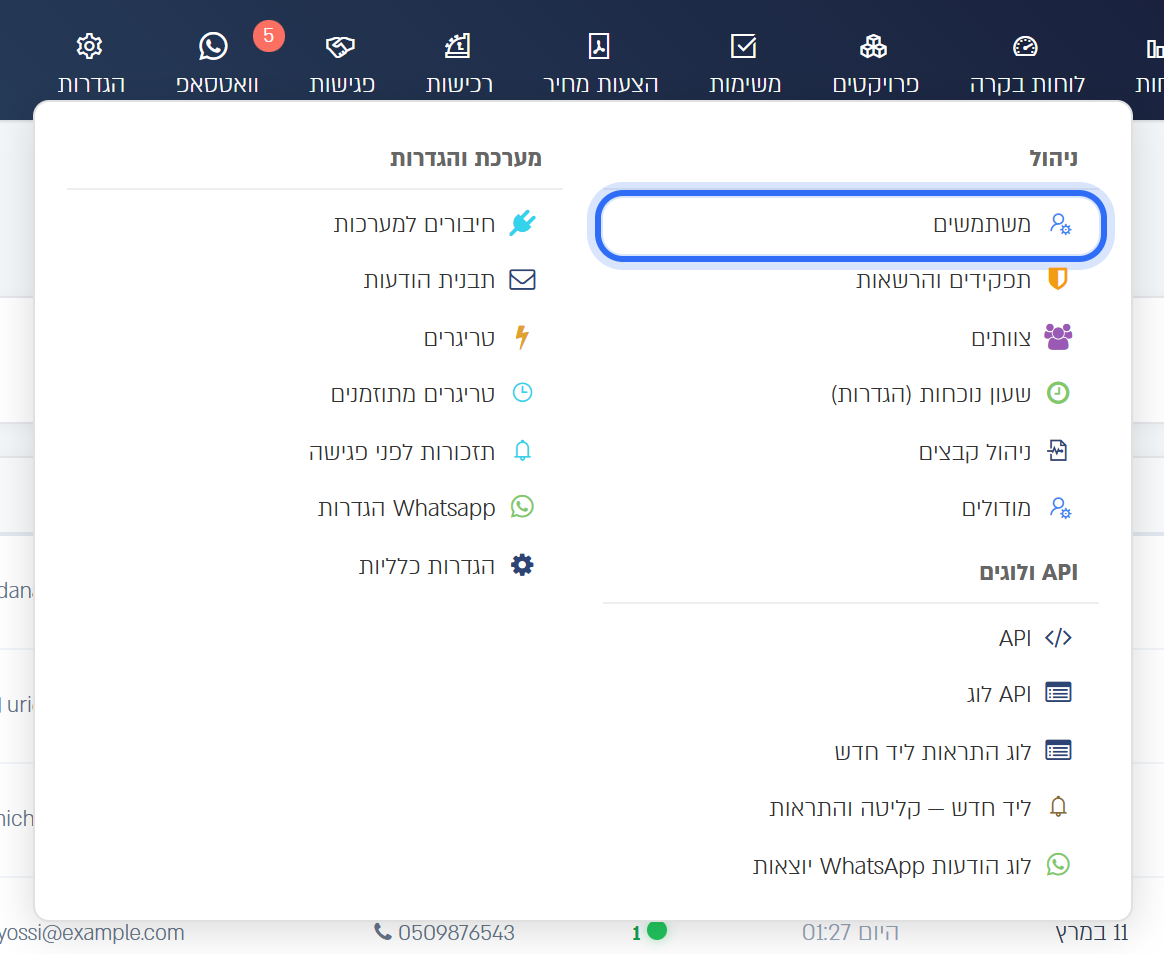Click the WhatsApp icon beside לוג הודעות WhatsApp יוצאות
The height and width of the screenshot is (954, 1164).
(x=1058, y=864)
